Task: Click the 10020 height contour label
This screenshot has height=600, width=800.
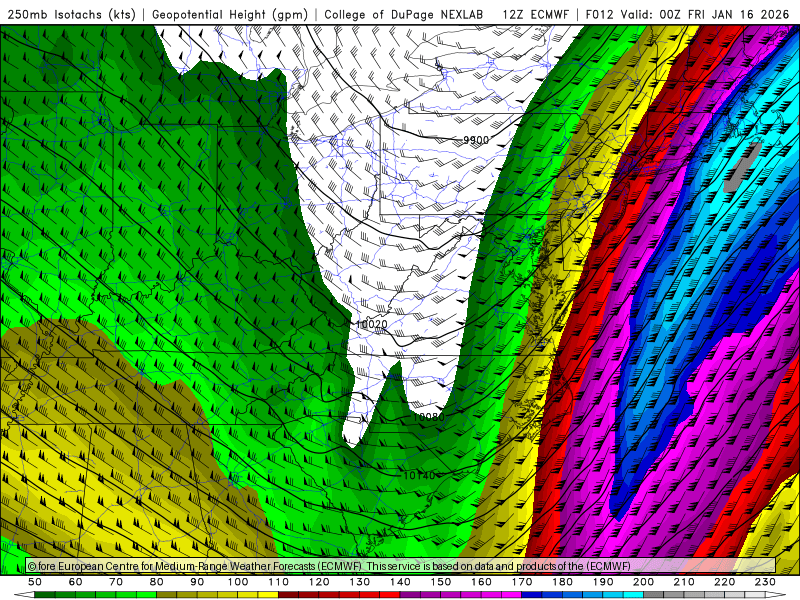Action: (x=371, y=324)
